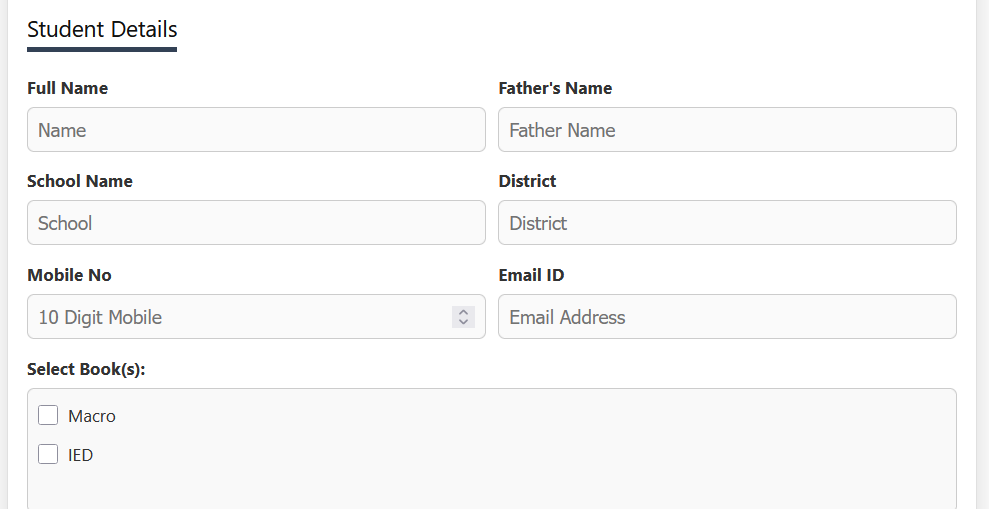999x509 pixels.
Task: Click the Father's Name label
Action: coord(555,88)
